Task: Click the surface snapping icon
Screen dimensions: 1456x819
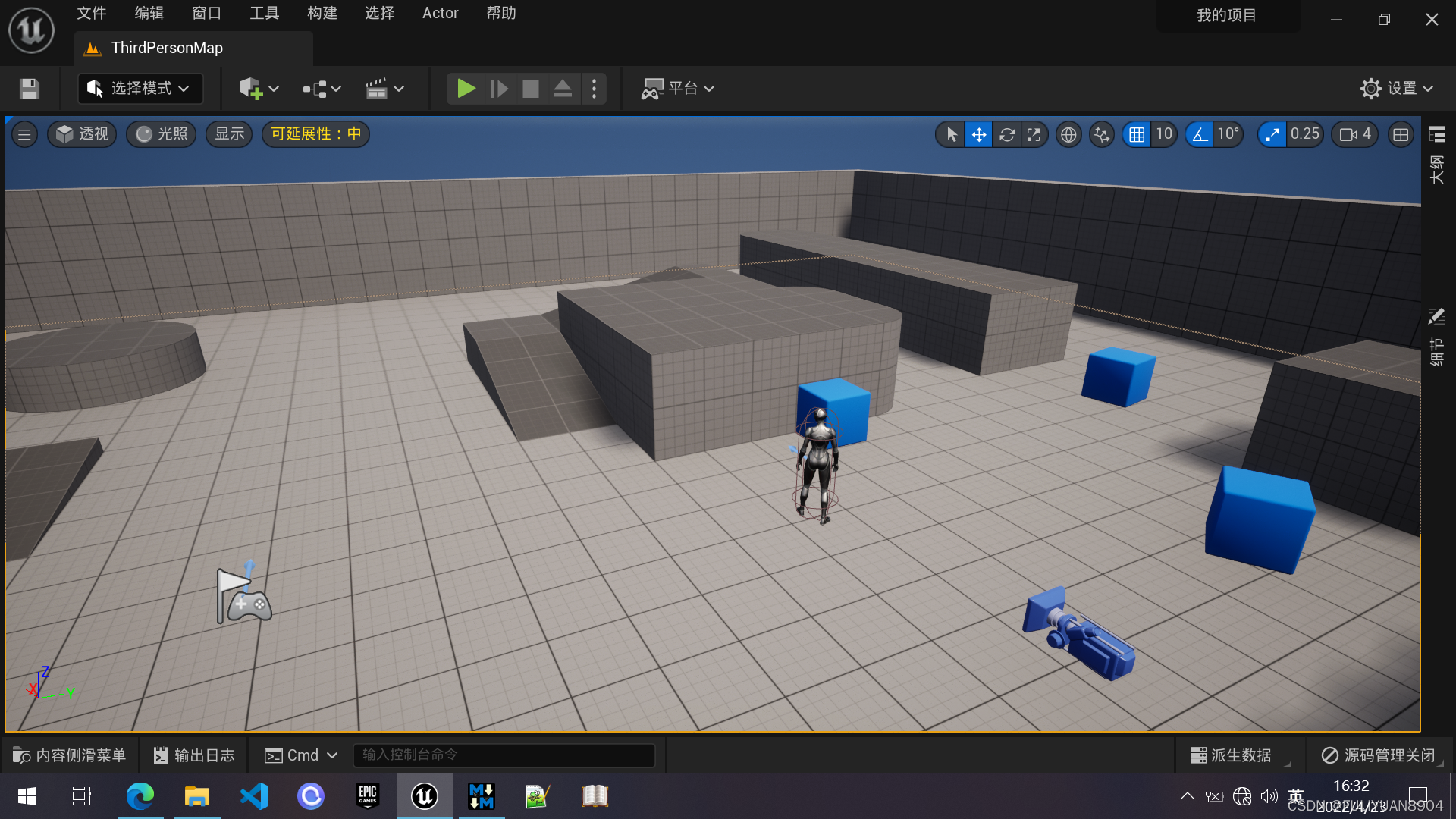Action: pos(1102,135)
